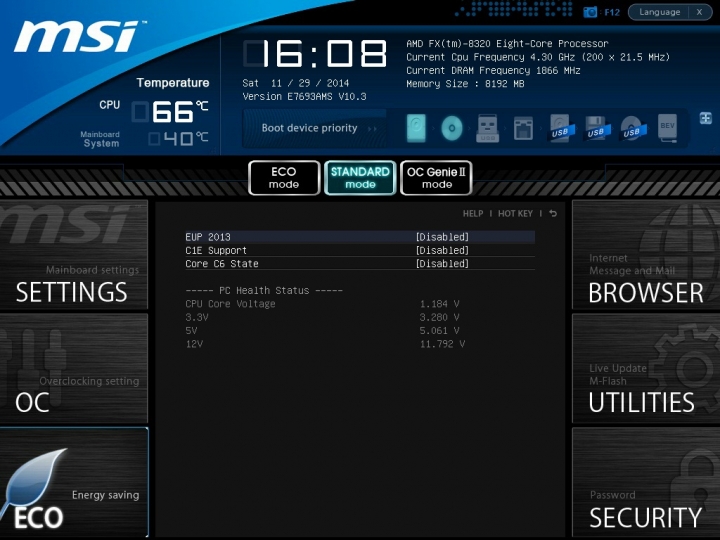
Task: Open the BROWSER panel
Action: pos(646,255)
